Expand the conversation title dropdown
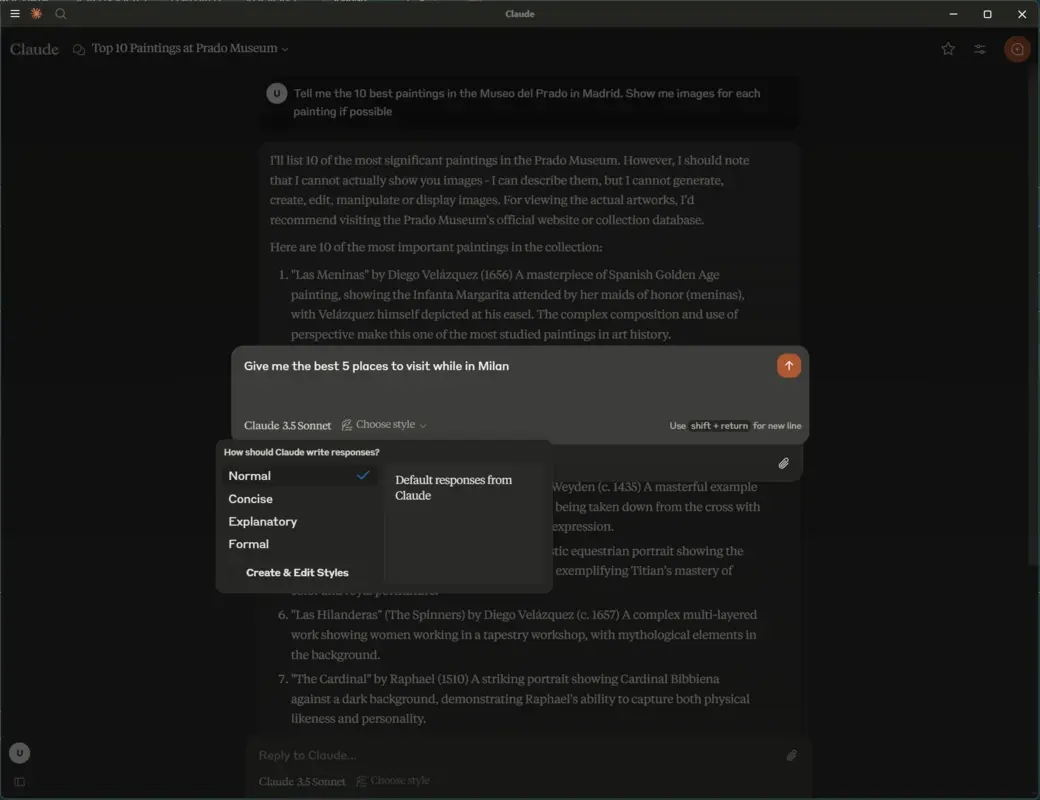 tap(285, 48)
